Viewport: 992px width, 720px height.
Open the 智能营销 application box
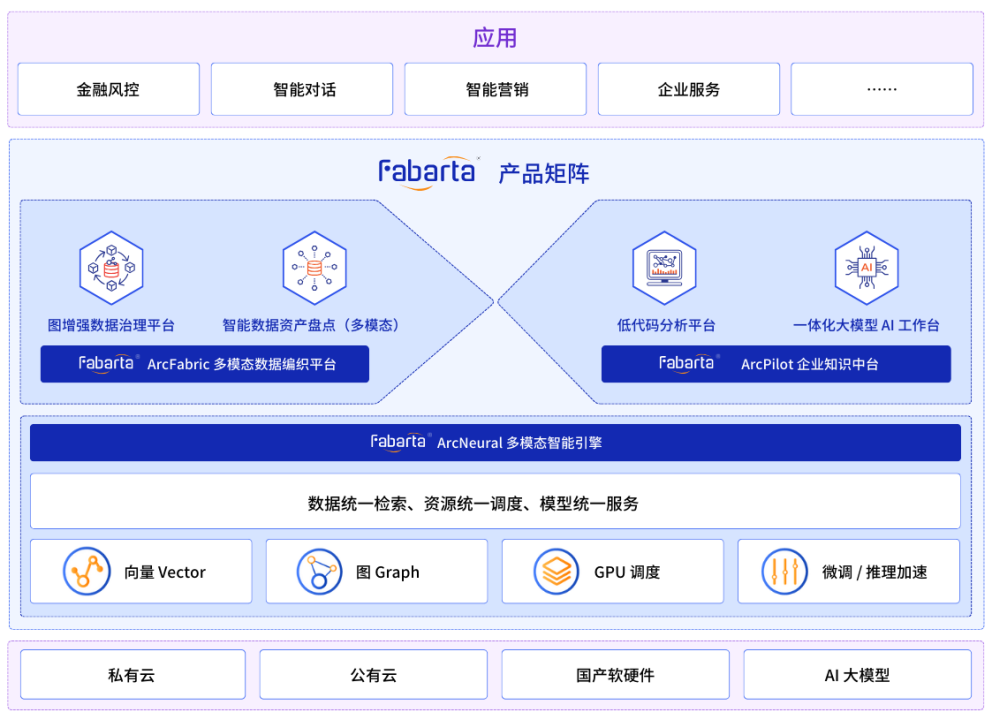pyautogui.click(x=497, y=90)
